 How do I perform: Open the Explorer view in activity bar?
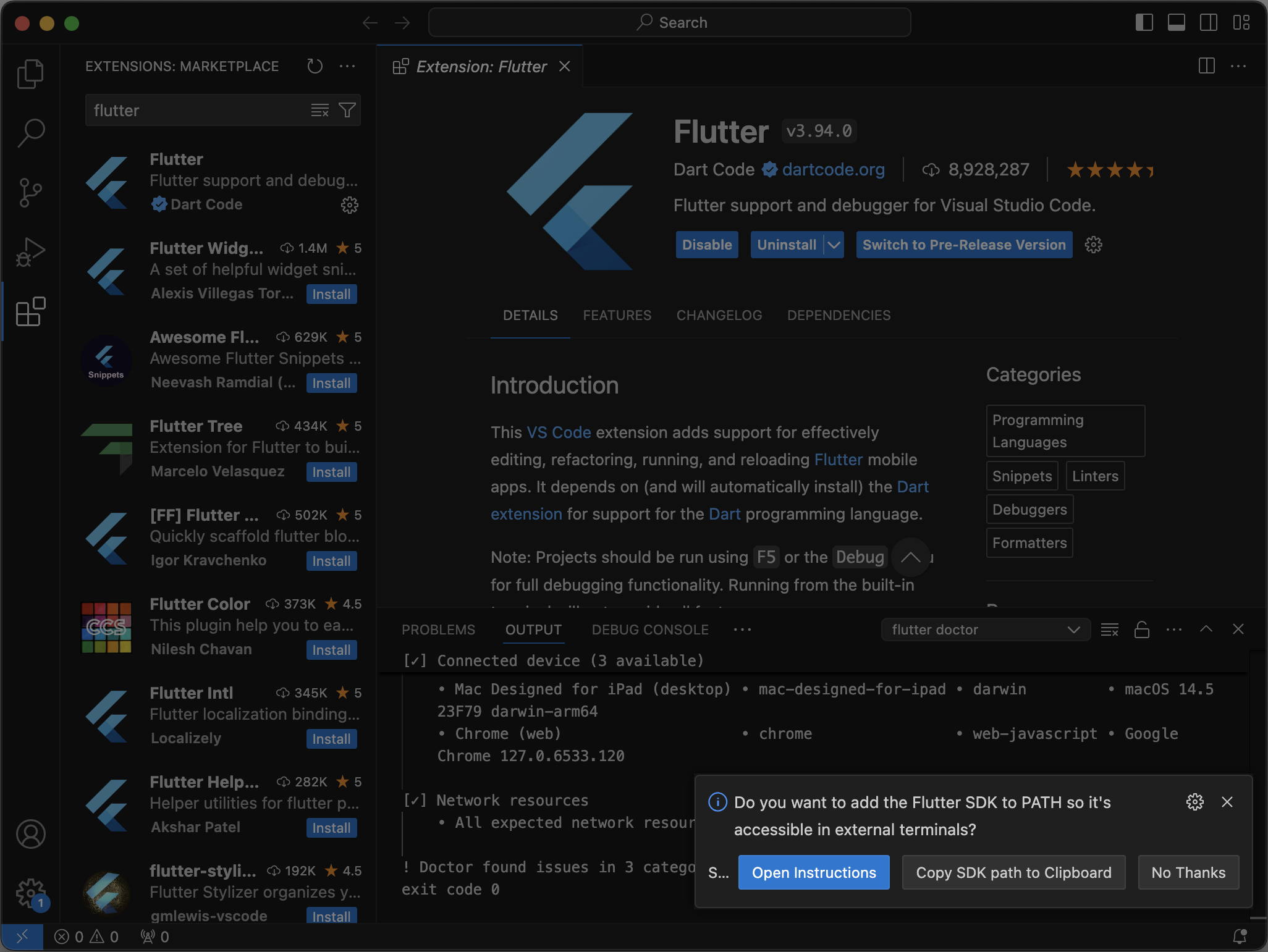(30, 74)
